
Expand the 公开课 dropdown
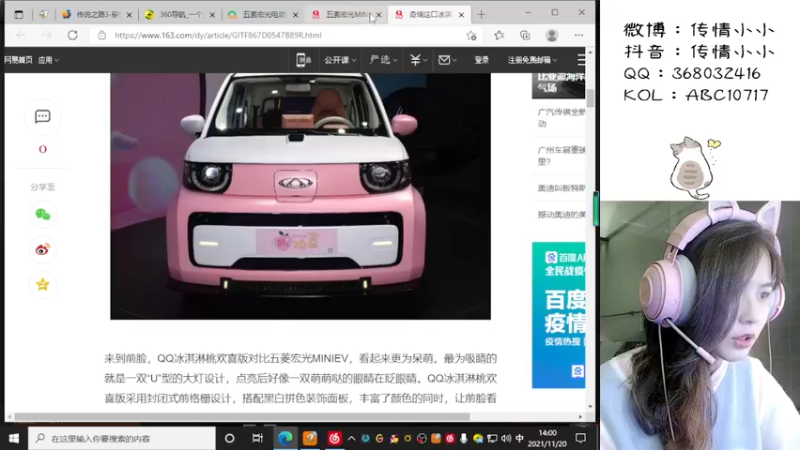point(340,60)
